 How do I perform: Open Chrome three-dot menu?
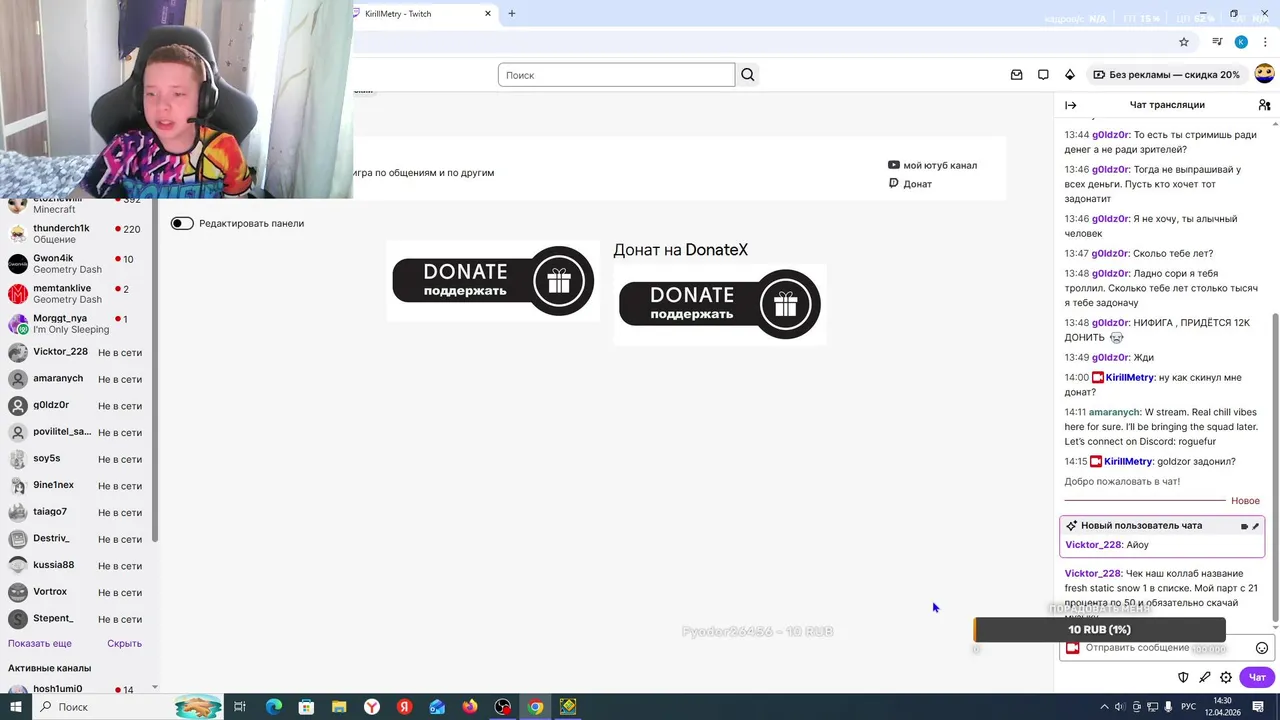point(1265,42)
